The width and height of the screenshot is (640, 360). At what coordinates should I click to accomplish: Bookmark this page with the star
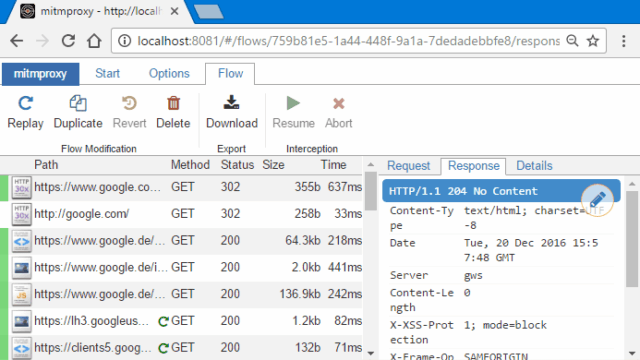593,41
